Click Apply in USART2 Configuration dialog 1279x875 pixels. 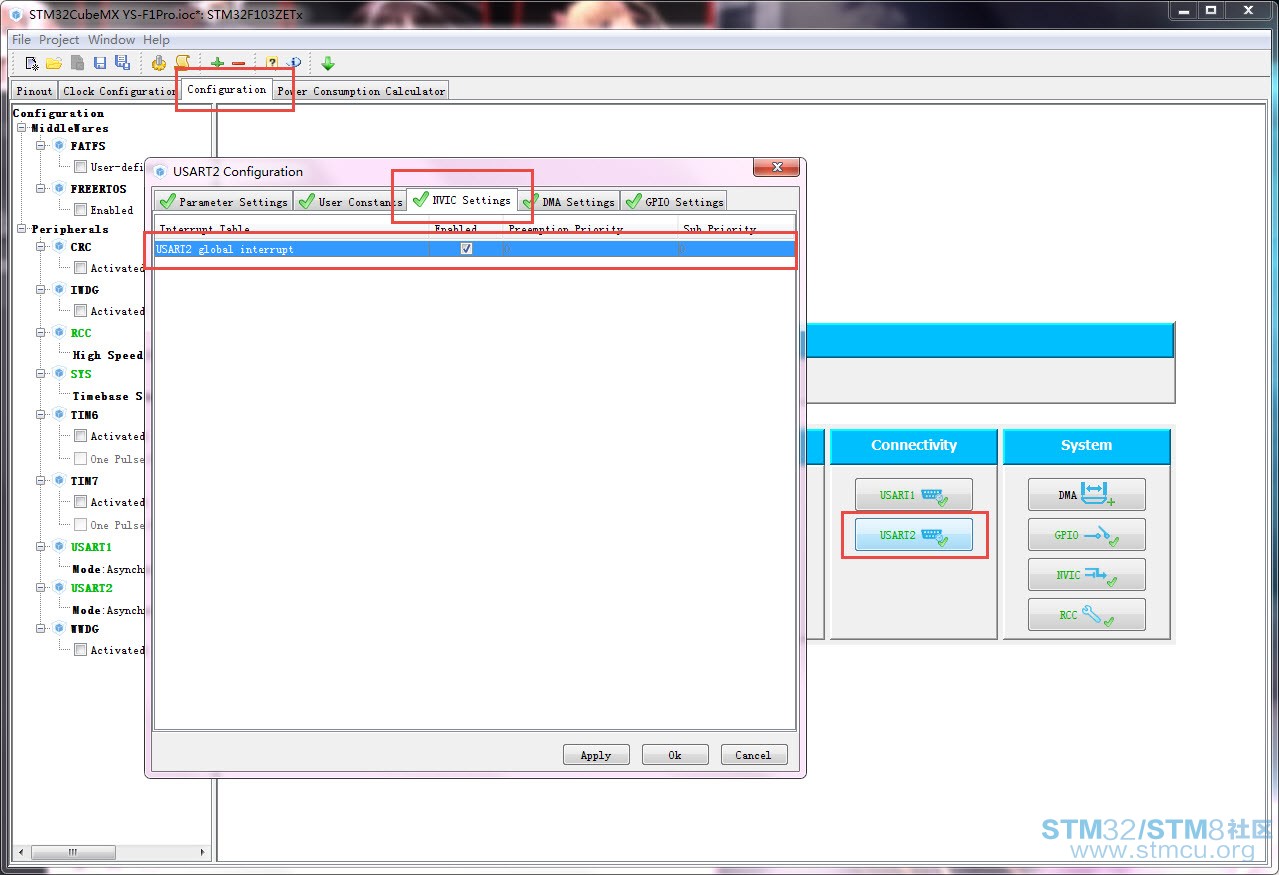pyautogui.click(x=596, y=755)
